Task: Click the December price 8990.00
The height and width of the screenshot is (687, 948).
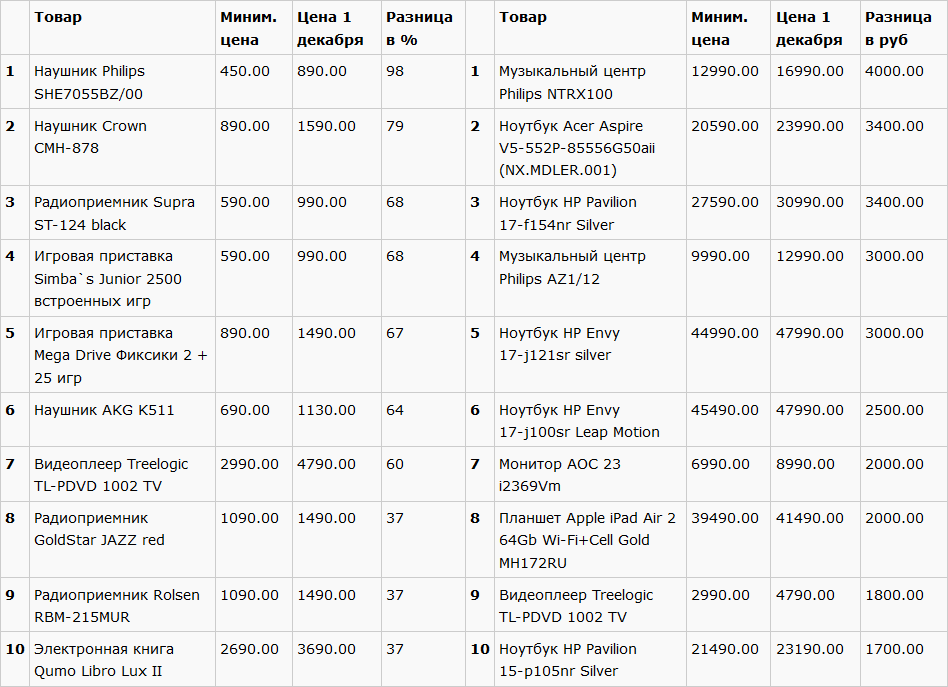Action: pos(805,464)
